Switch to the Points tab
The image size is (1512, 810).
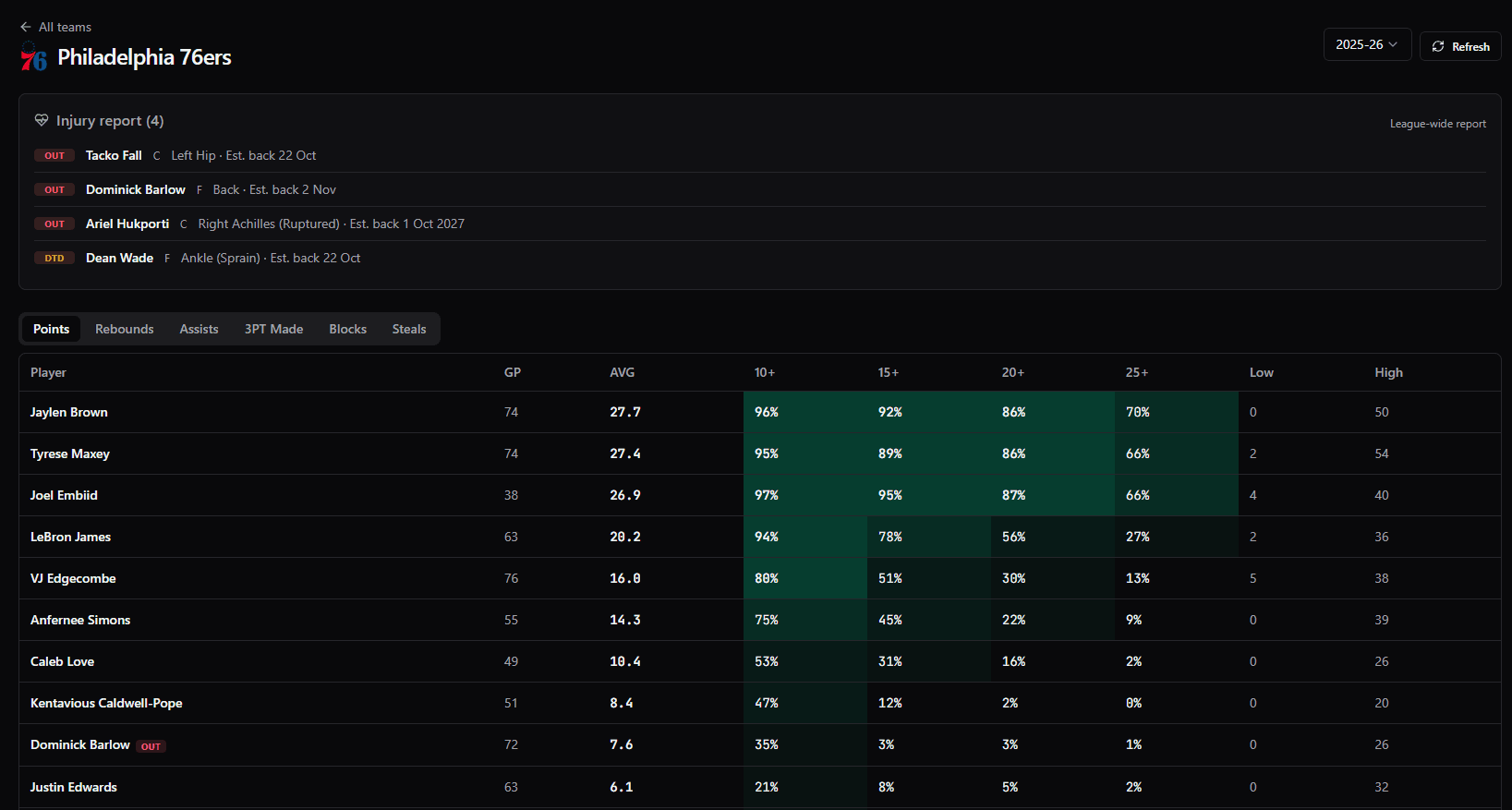52,329
